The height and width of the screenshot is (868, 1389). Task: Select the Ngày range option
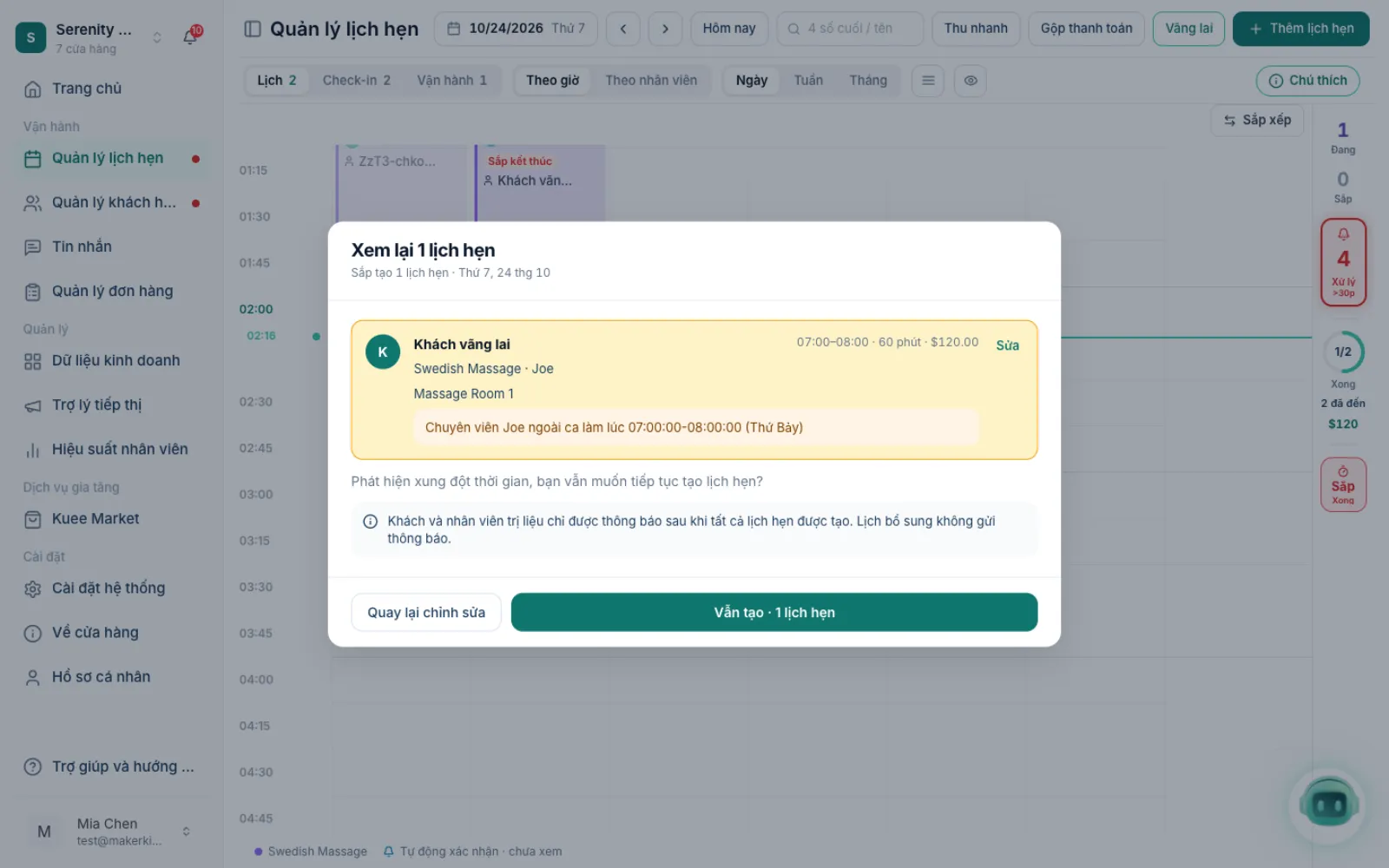(752, 81)
